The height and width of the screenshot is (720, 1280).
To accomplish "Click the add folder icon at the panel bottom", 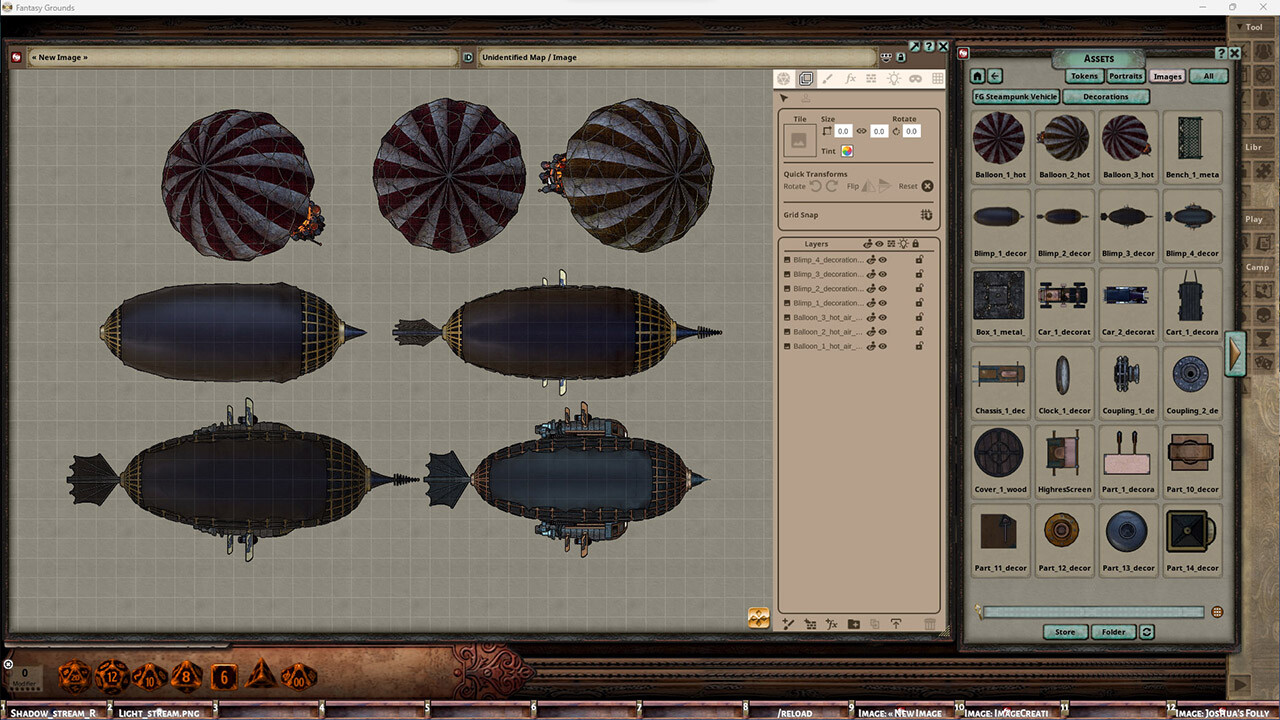I will click(x=853, y=623).
